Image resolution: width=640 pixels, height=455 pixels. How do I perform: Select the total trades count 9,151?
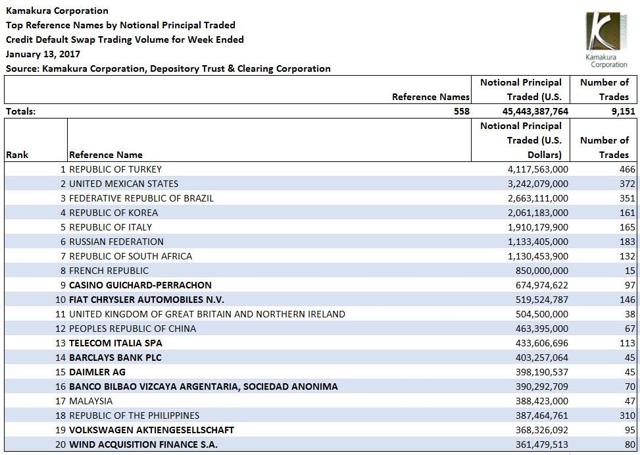623,111
